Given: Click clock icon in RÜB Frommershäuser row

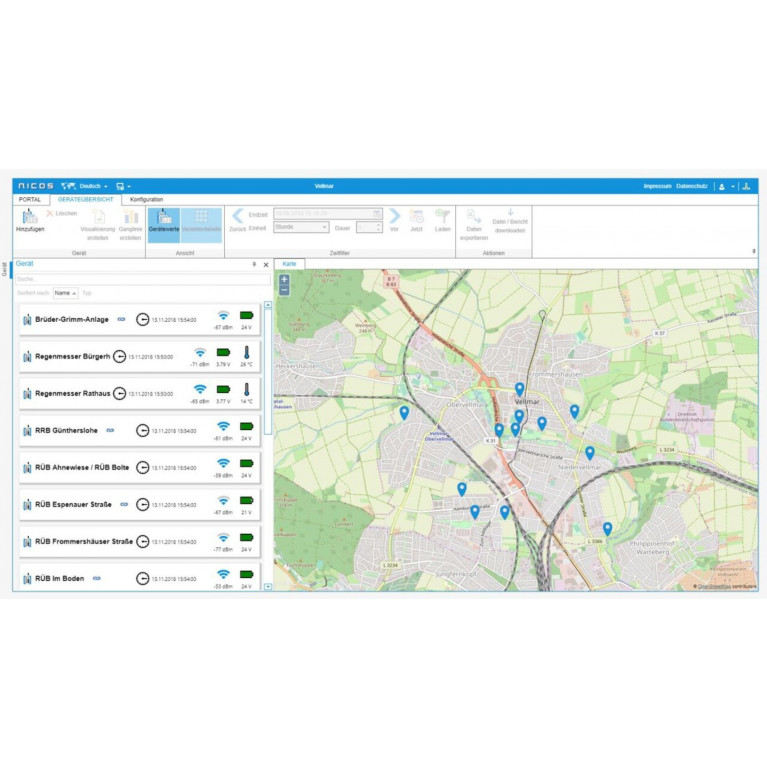Looking at the screenshot, I should coord(142,541).
